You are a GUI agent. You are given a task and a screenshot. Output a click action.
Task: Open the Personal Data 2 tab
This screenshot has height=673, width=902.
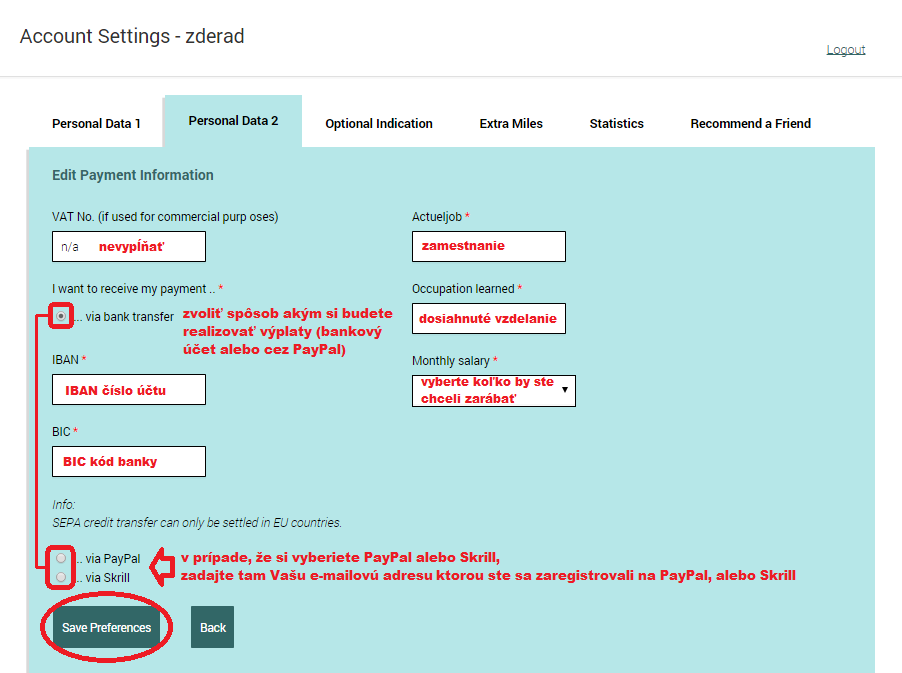[233, 121]
